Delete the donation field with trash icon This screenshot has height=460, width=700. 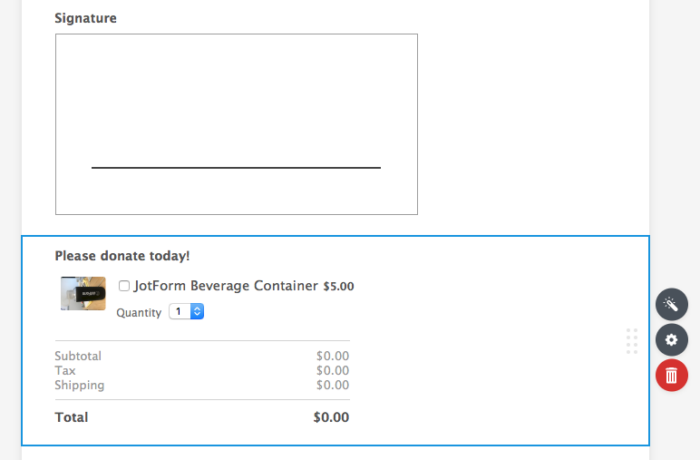click(x=671, y=375)
